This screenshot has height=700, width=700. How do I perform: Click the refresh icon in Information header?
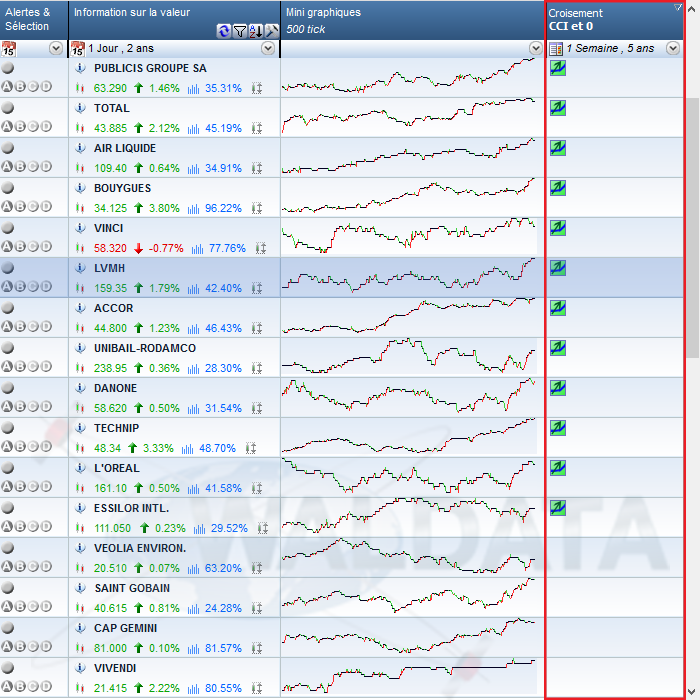pyautogui.click(x=224, y=31)
